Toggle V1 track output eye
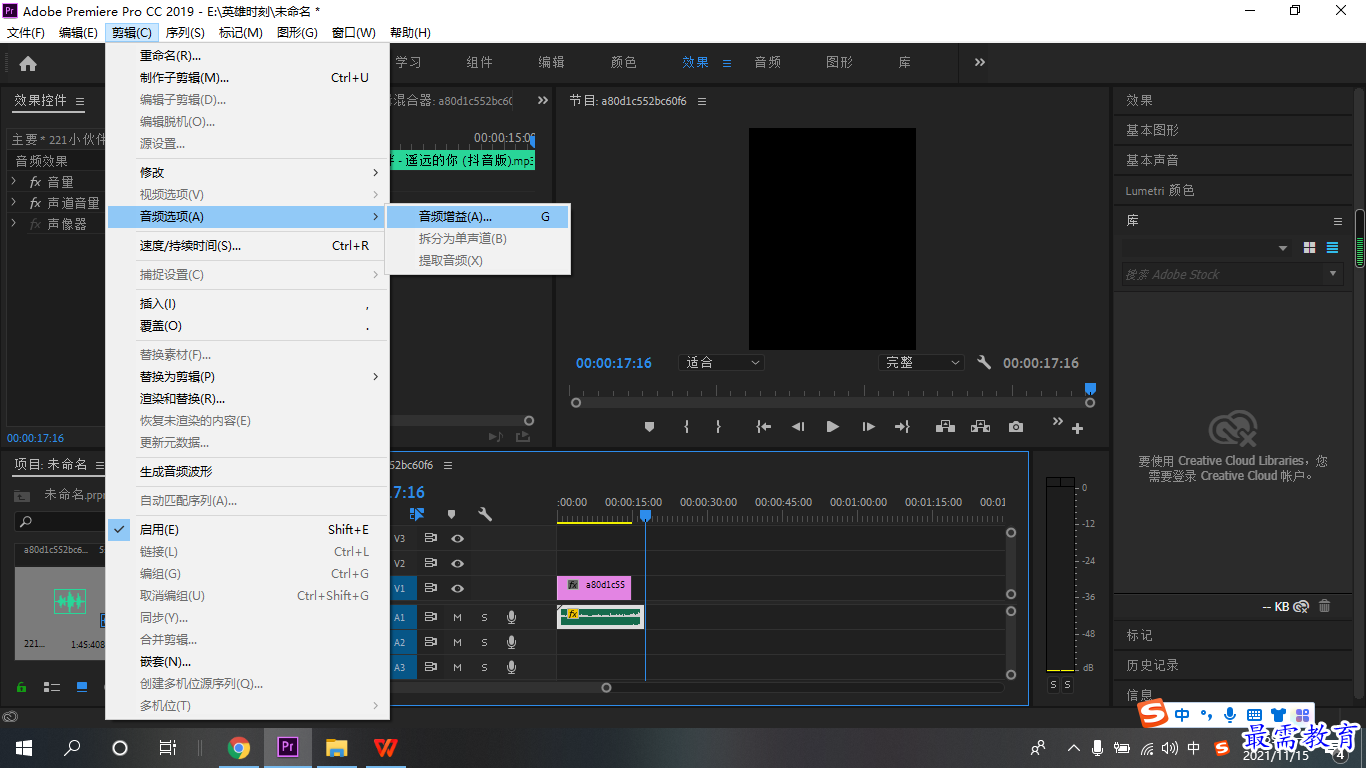 [x=457, y=589]
